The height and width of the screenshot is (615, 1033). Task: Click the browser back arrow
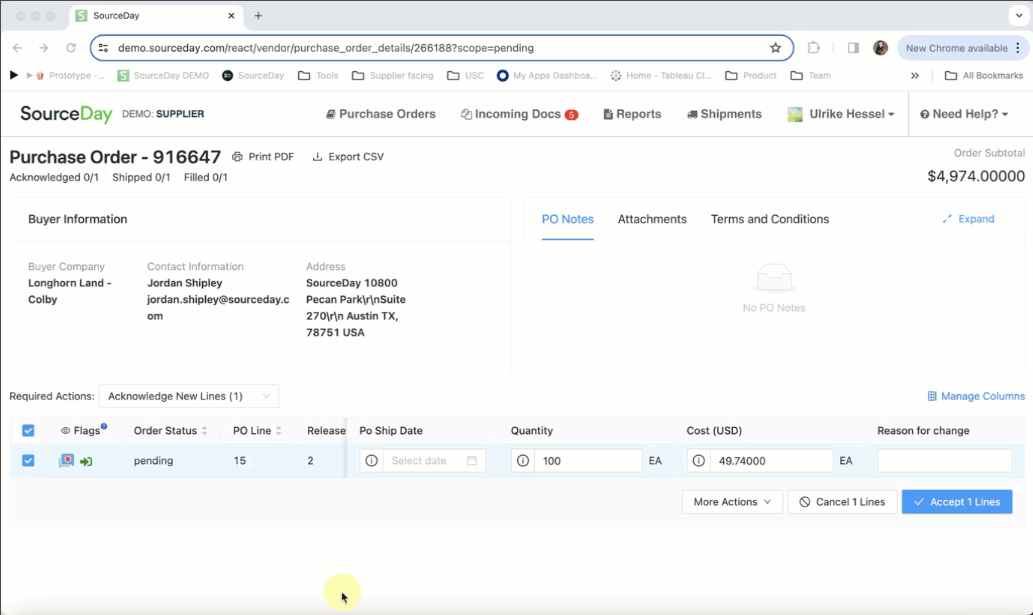coord(17,48)
